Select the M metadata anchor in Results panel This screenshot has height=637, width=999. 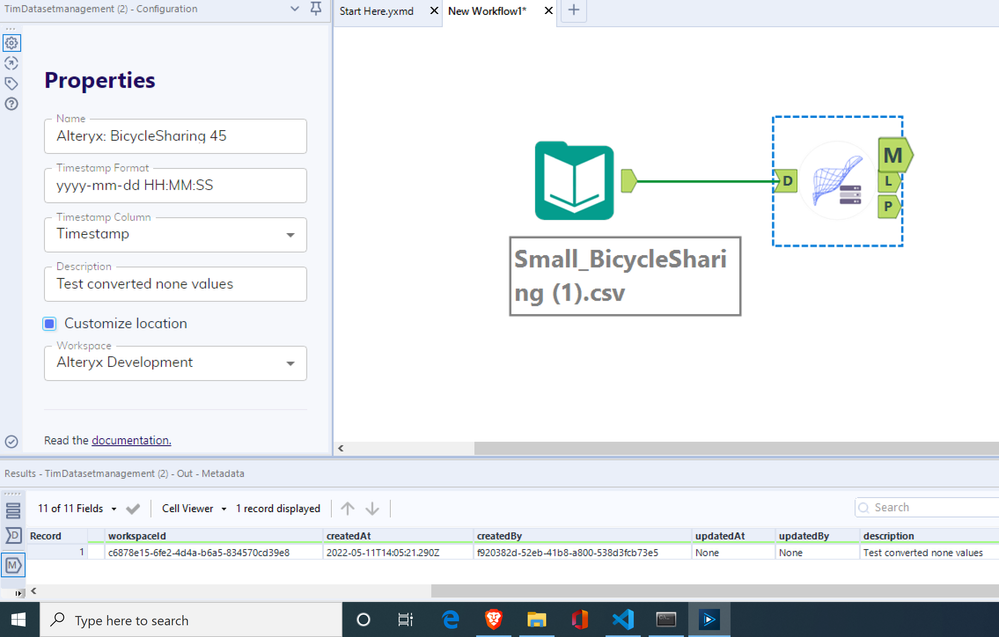click(x=12, y=566)
